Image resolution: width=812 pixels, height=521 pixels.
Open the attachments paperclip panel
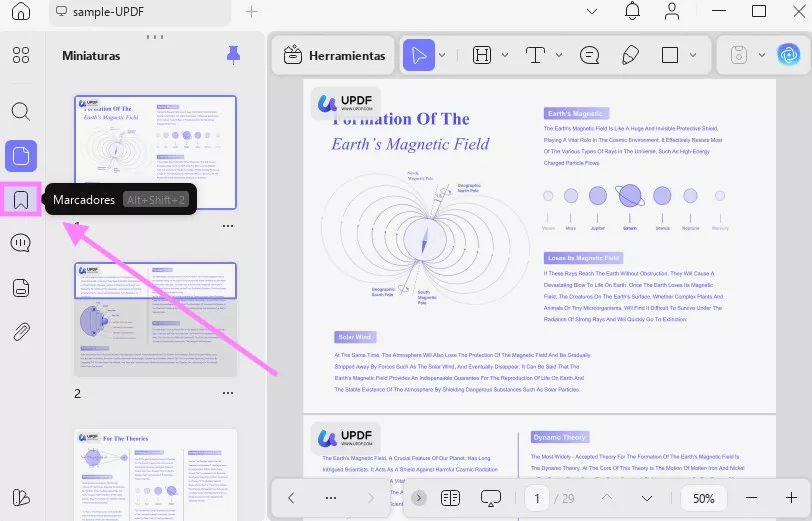pos(21,331)
